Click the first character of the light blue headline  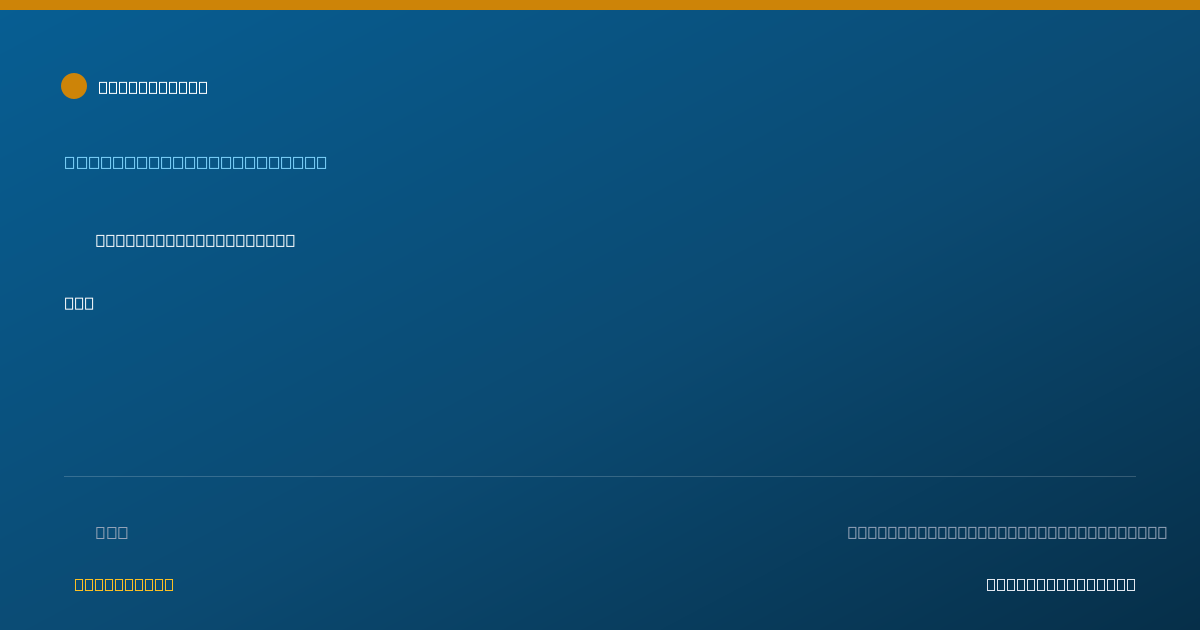[70, 162]
